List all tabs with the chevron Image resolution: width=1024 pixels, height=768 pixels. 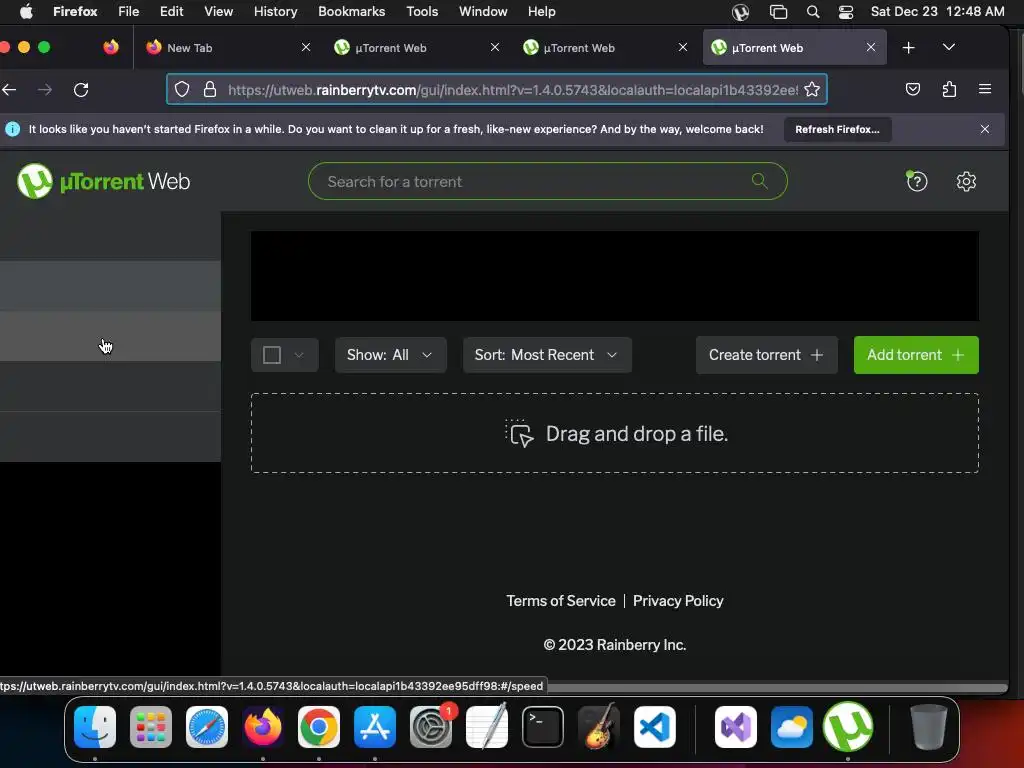[x=949, y=47]
